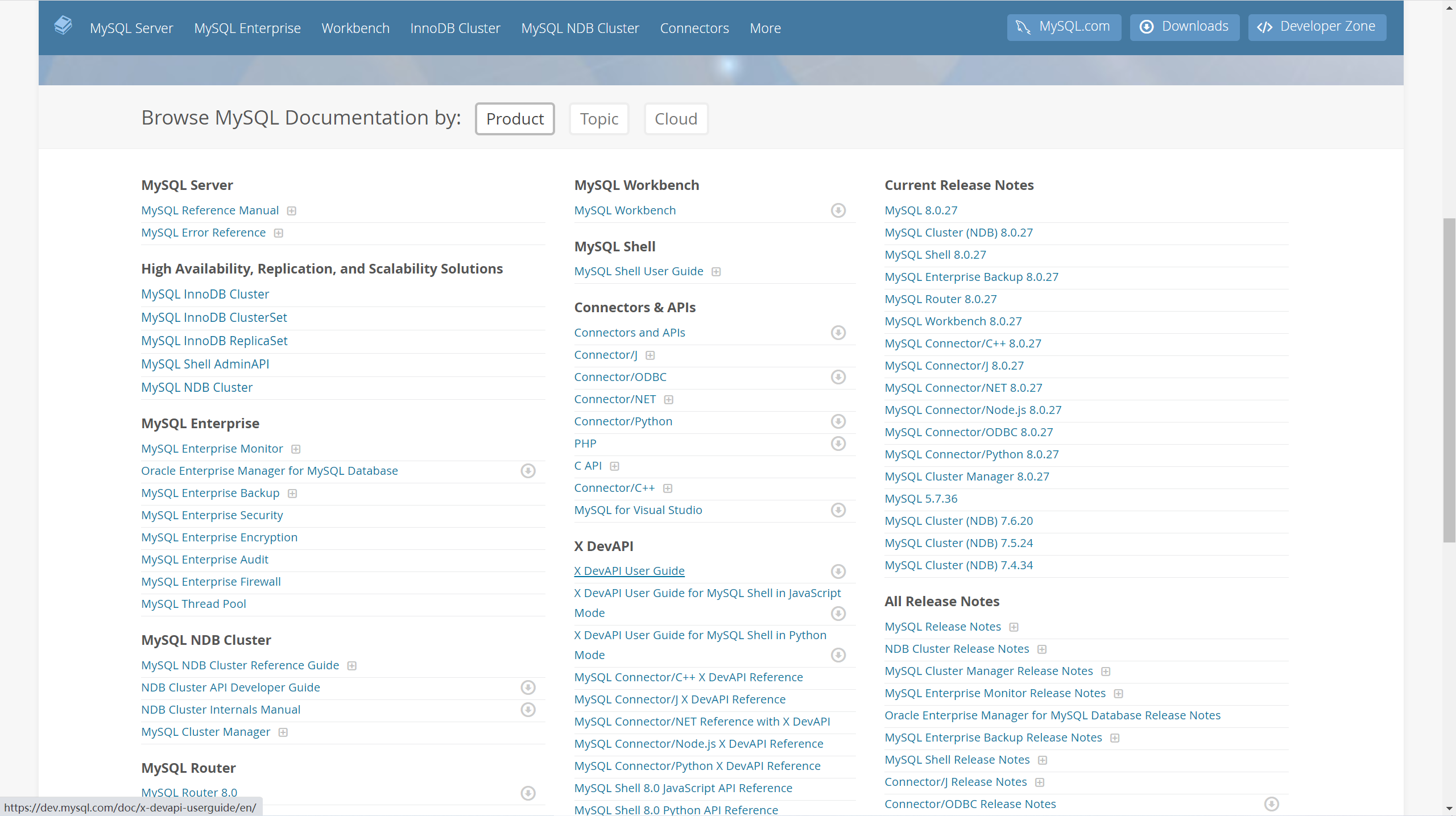Download the X DevAPI Python Mode guide
Image resolution: width=1456 pixels, height=816 pixels.
[x=838, y=655]
